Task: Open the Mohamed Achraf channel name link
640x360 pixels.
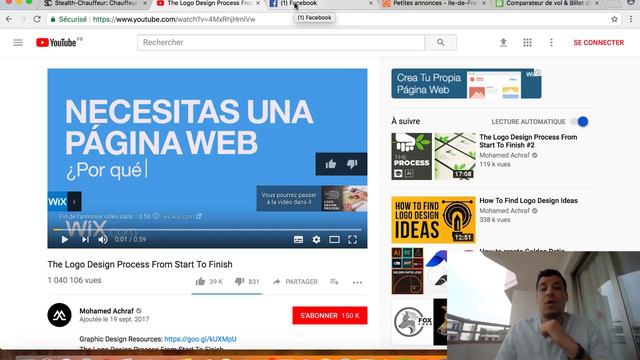Action: pos(107,311)
